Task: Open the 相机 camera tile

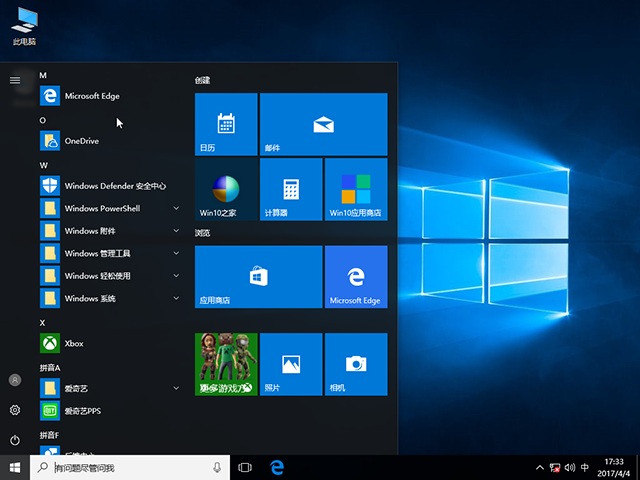Action: [x=355, y=364]
